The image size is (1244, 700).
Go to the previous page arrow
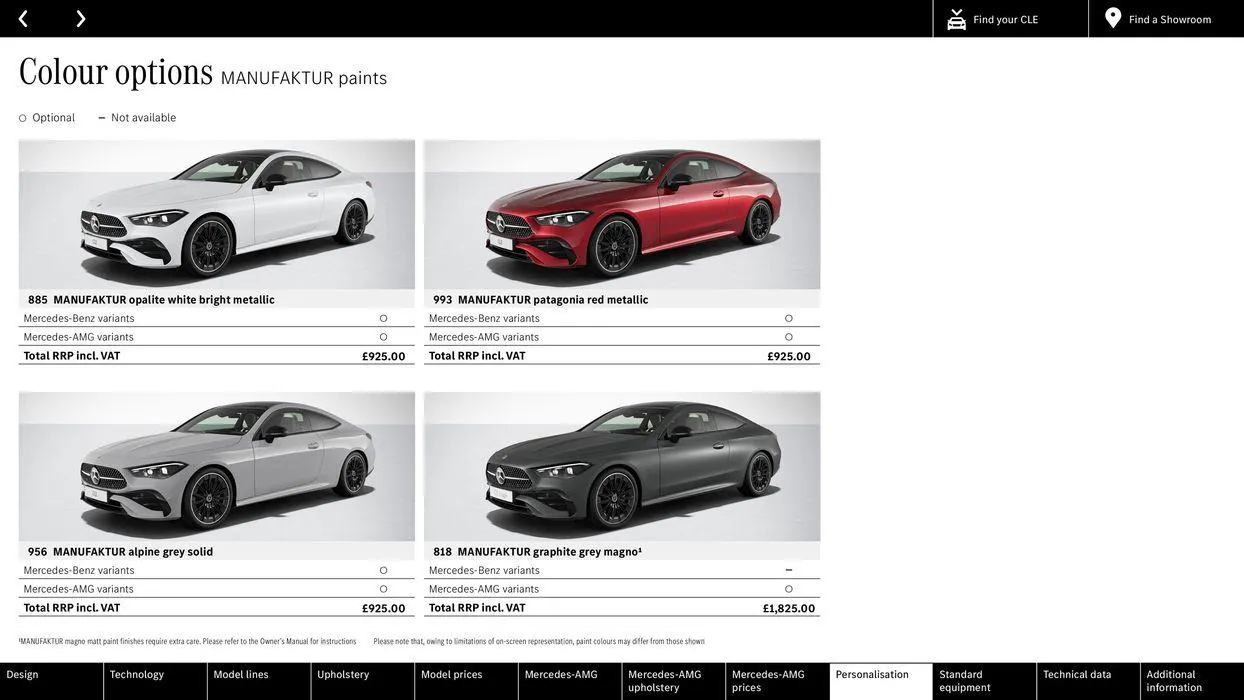point(23,19)
